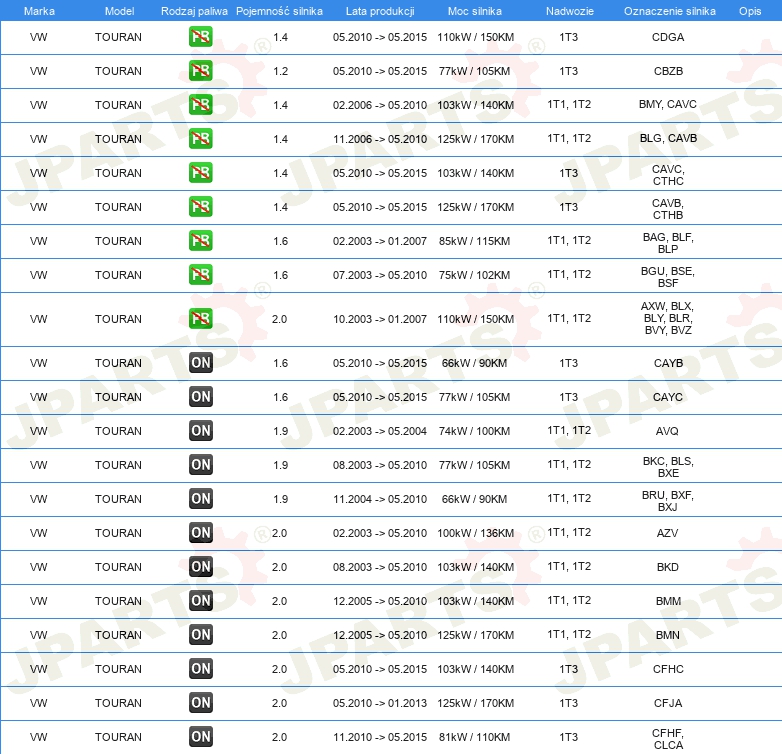Select engine code cell CAVC, CTHC

click(x=668, y=175)
